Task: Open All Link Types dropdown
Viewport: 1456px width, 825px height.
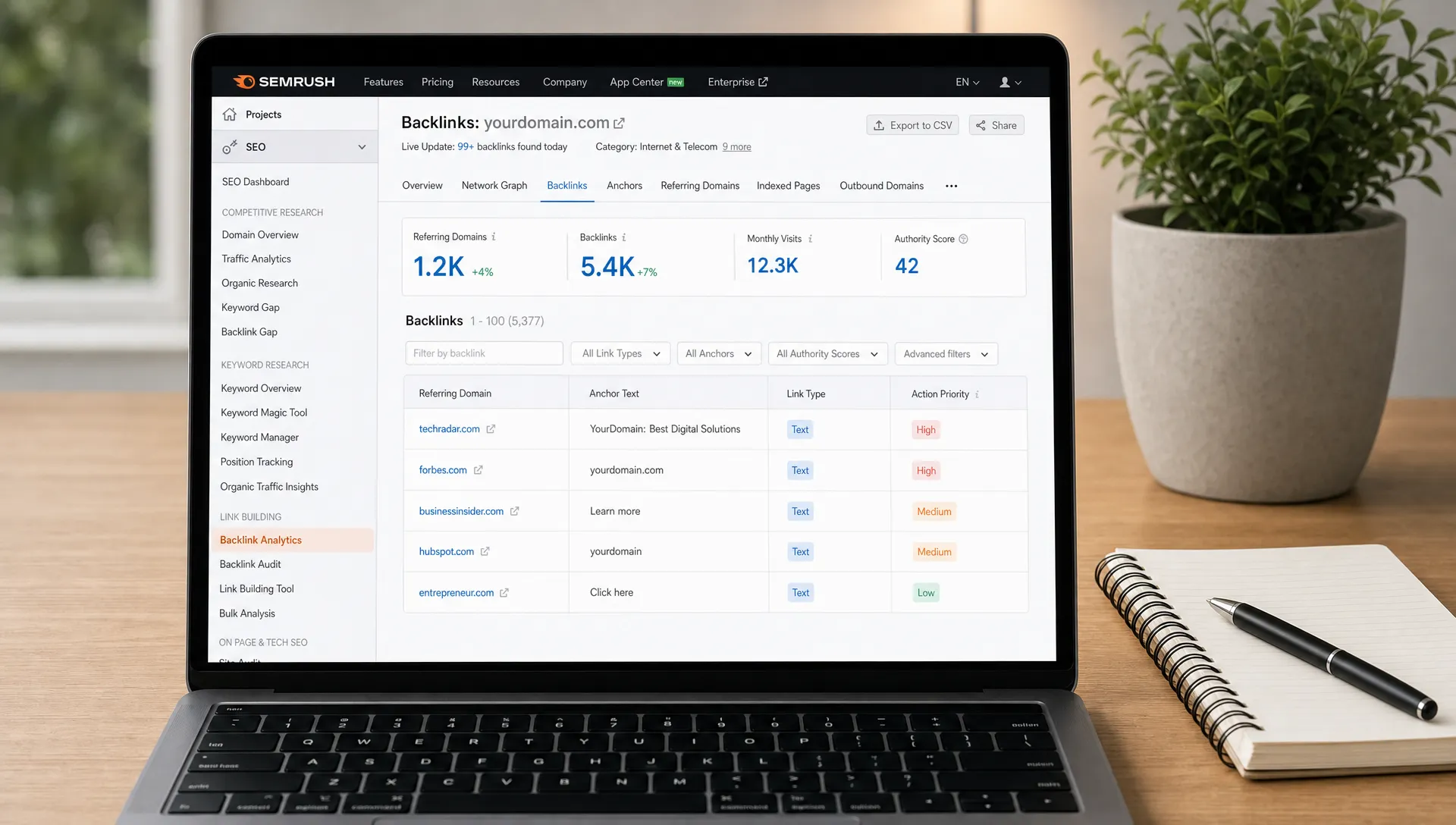Action: 620,353
